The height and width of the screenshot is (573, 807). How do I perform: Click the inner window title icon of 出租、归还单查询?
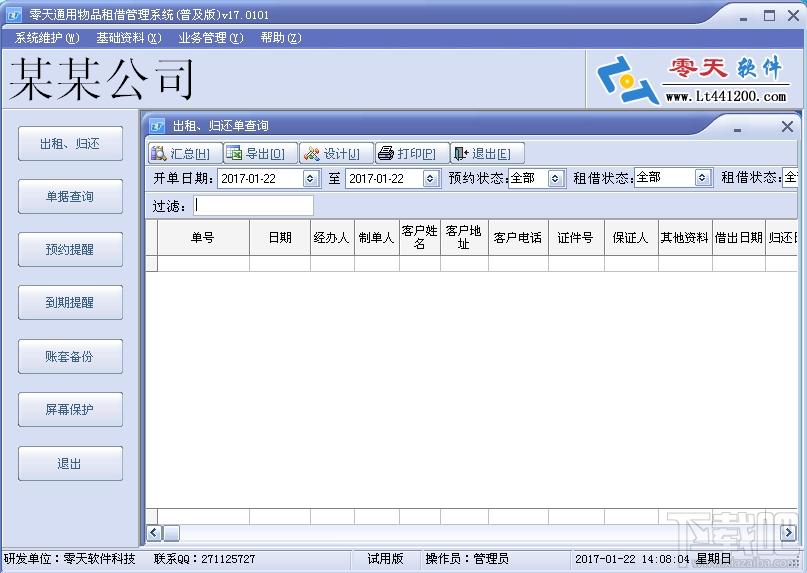(x=157, y=126)
